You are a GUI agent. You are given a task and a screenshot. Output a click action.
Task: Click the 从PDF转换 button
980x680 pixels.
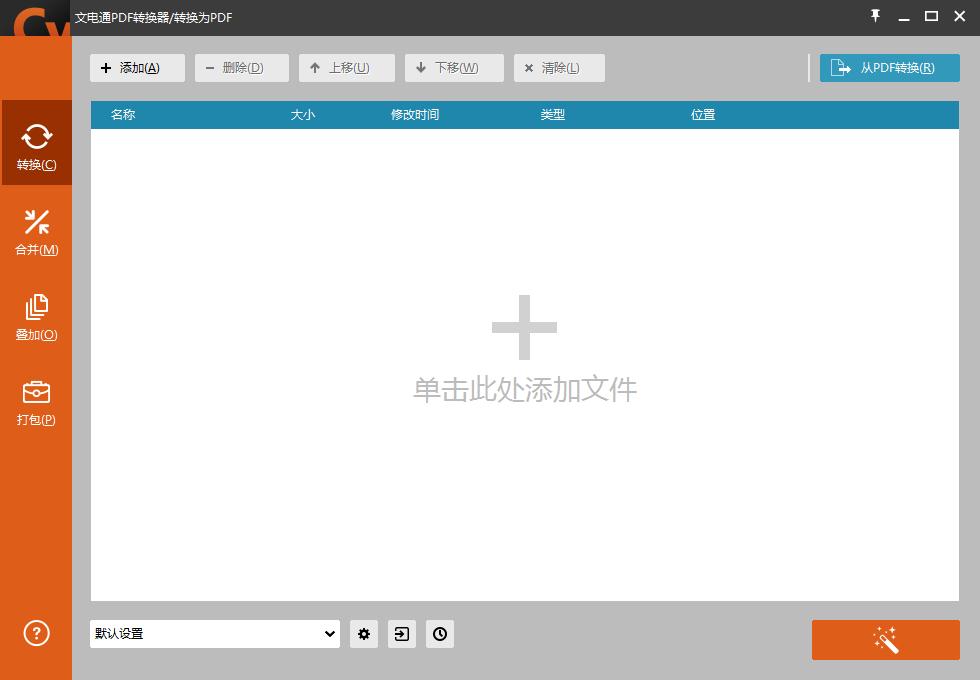pyautogui.click(x=889, y=68)
